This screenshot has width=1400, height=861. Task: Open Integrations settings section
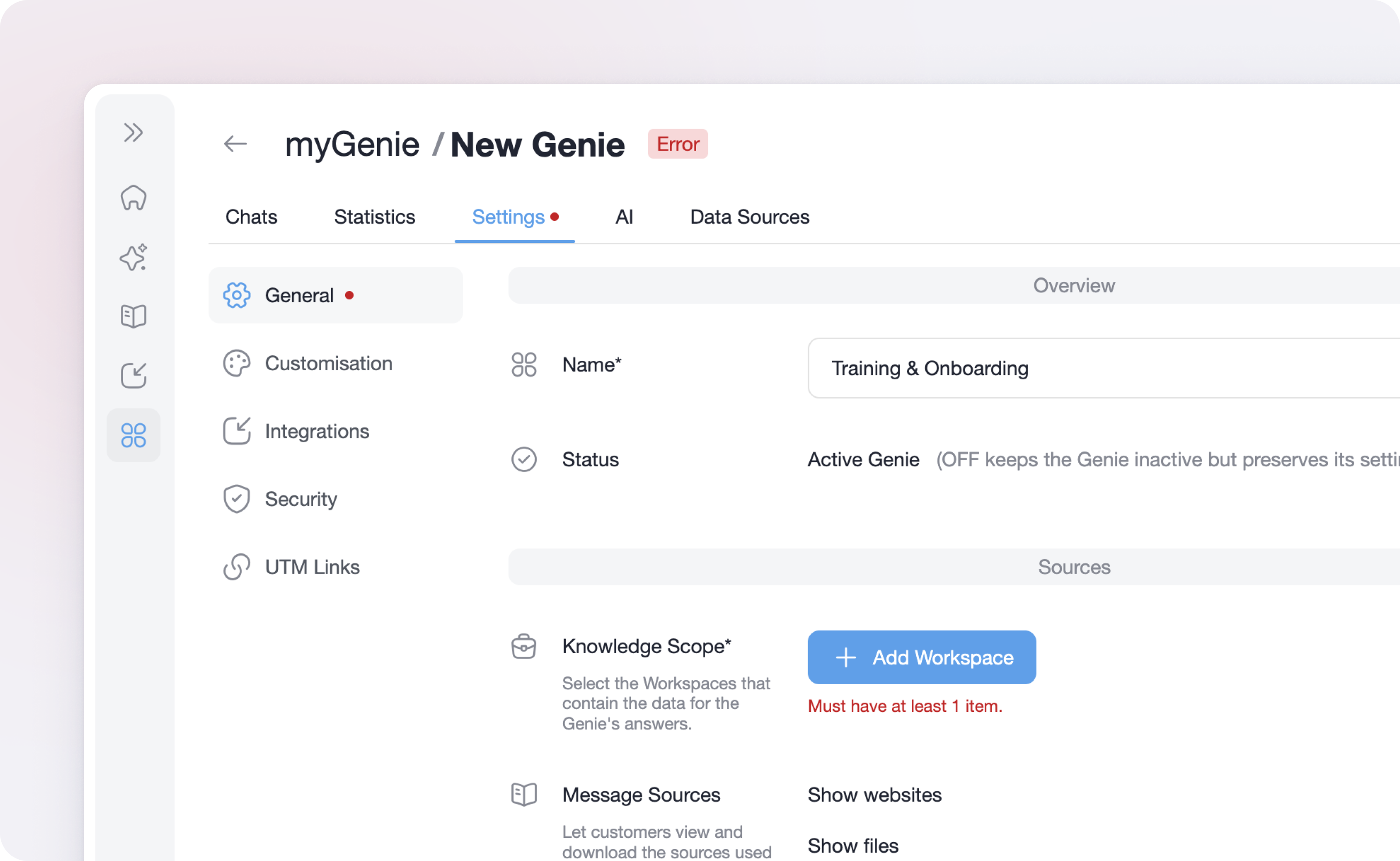click(317, 431)
